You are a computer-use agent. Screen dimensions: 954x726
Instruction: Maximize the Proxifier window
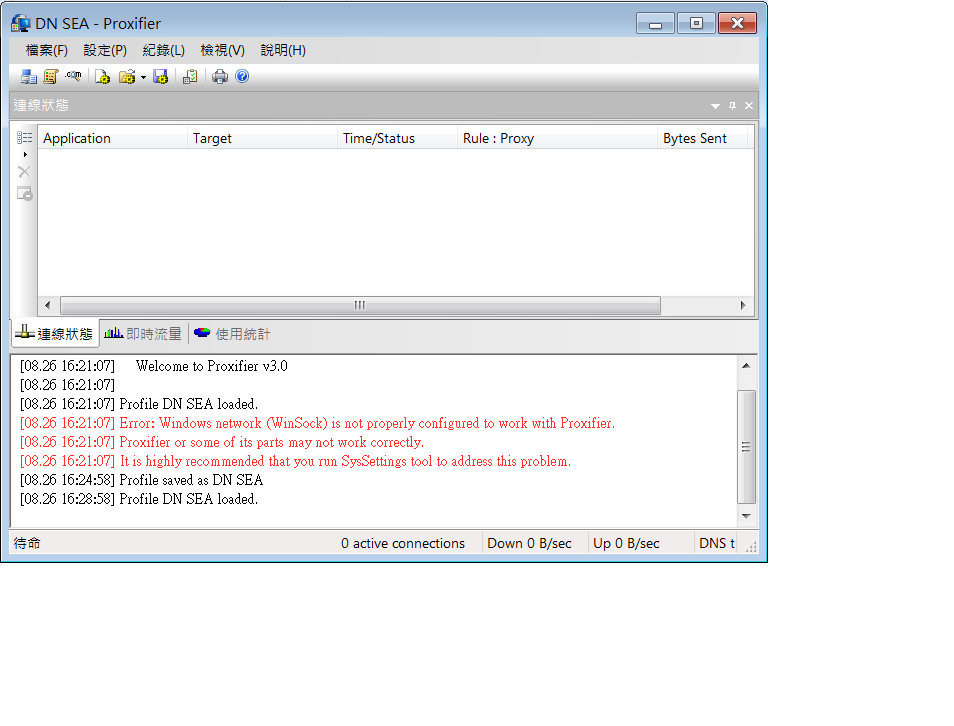(x=696, y=24)
